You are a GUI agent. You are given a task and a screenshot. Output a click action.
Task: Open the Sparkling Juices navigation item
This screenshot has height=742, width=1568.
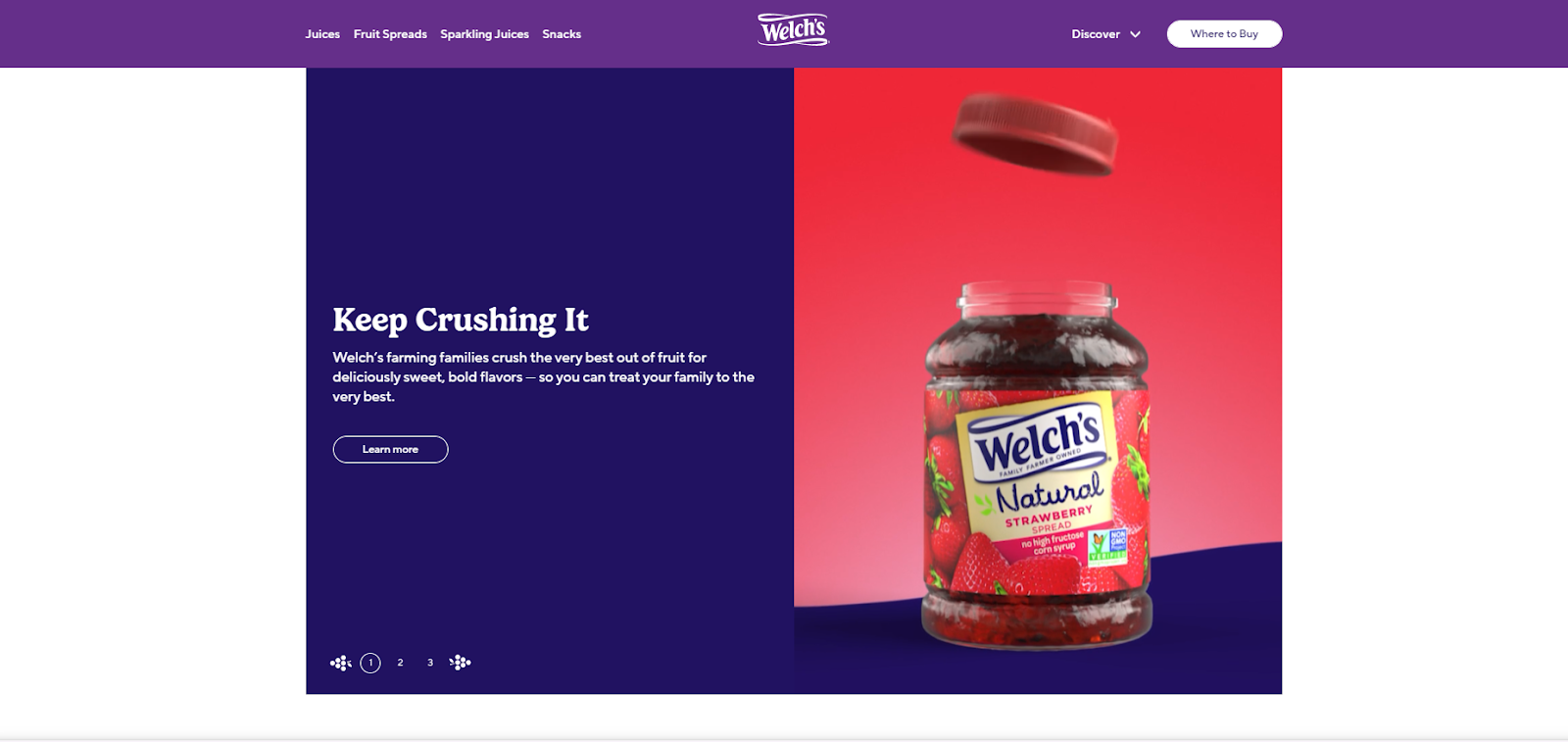(x=484, y=34)
